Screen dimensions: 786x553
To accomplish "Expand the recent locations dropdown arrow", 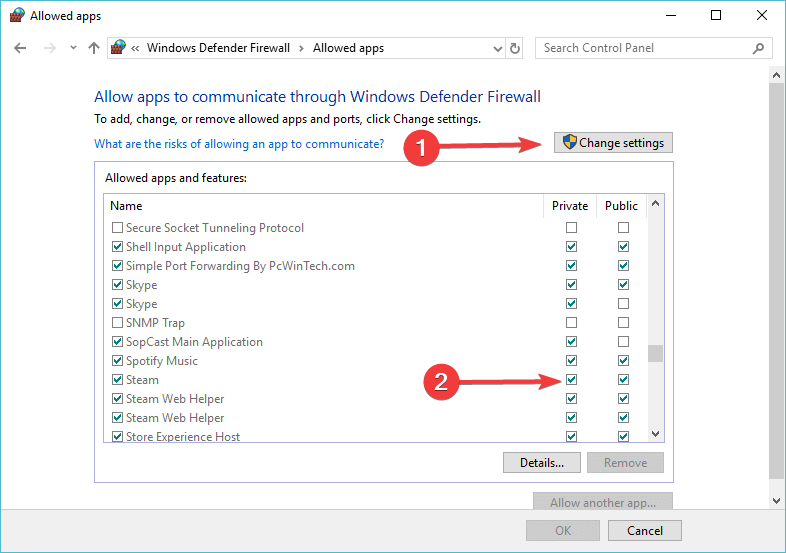I will (72, 48).
